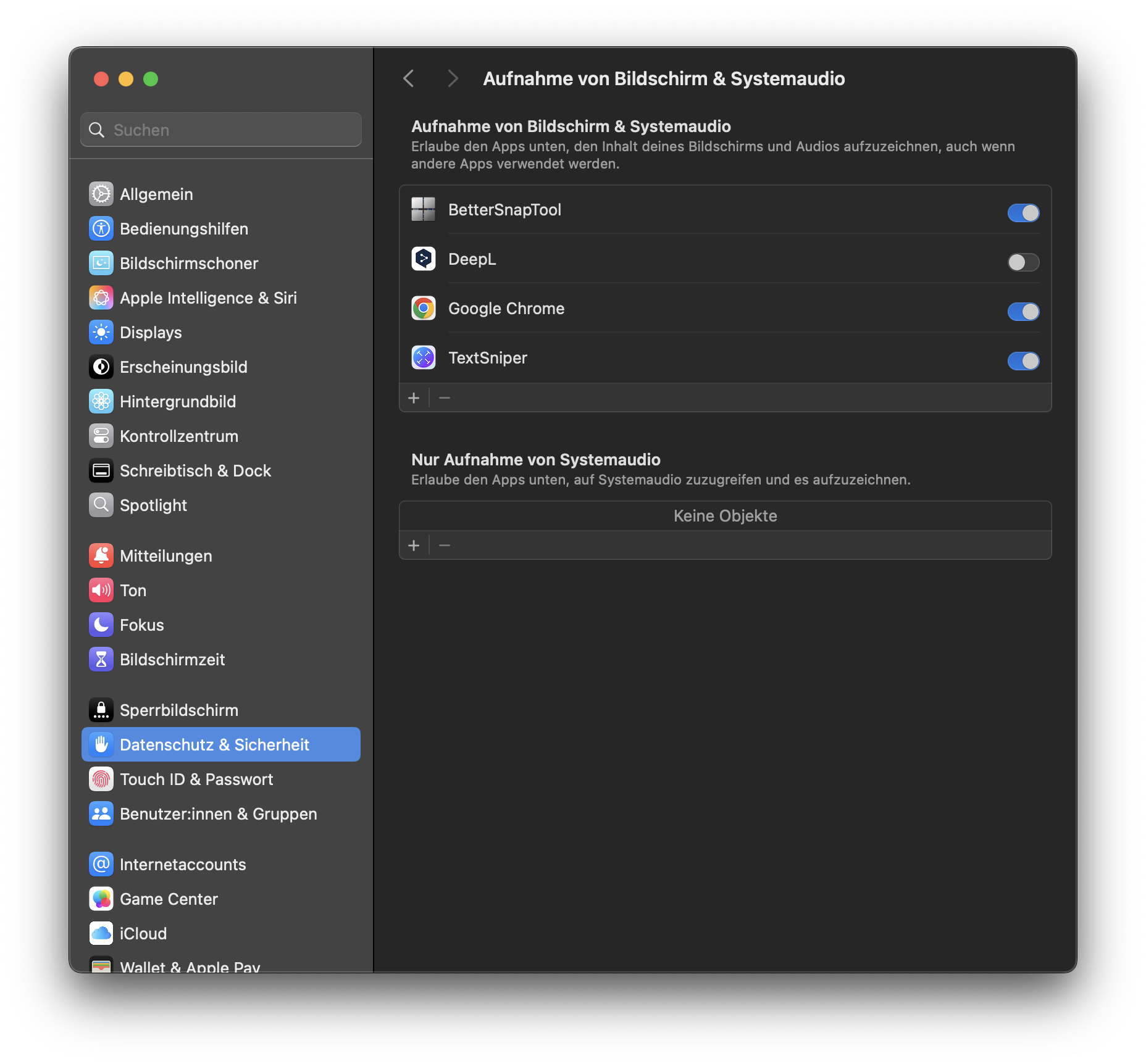Click the forward navigation chevron

click(x=453, y=78)
